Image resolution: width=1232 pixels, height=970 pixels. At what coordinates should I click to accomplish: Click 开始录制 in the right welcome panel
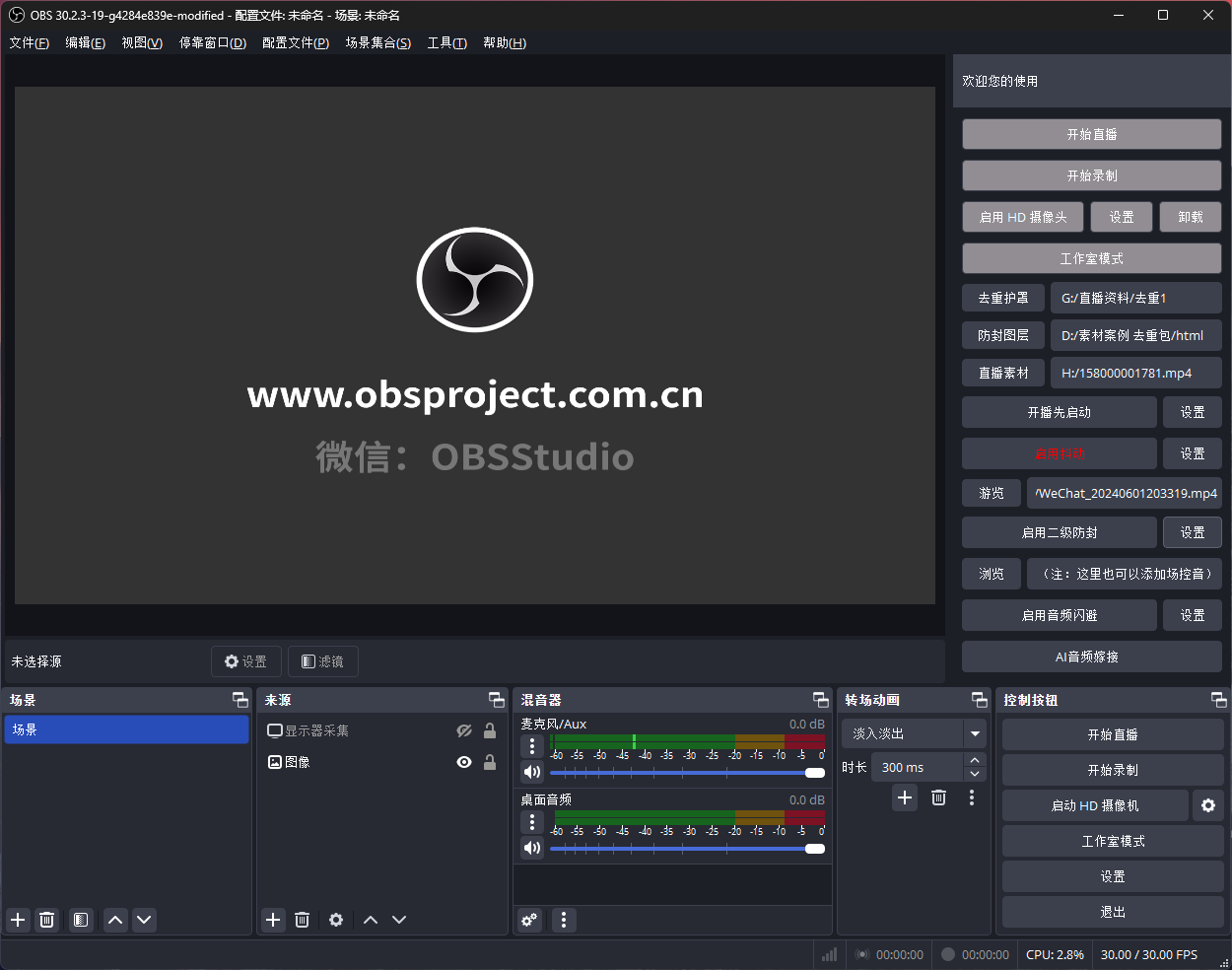click(x=1092, y=175)
